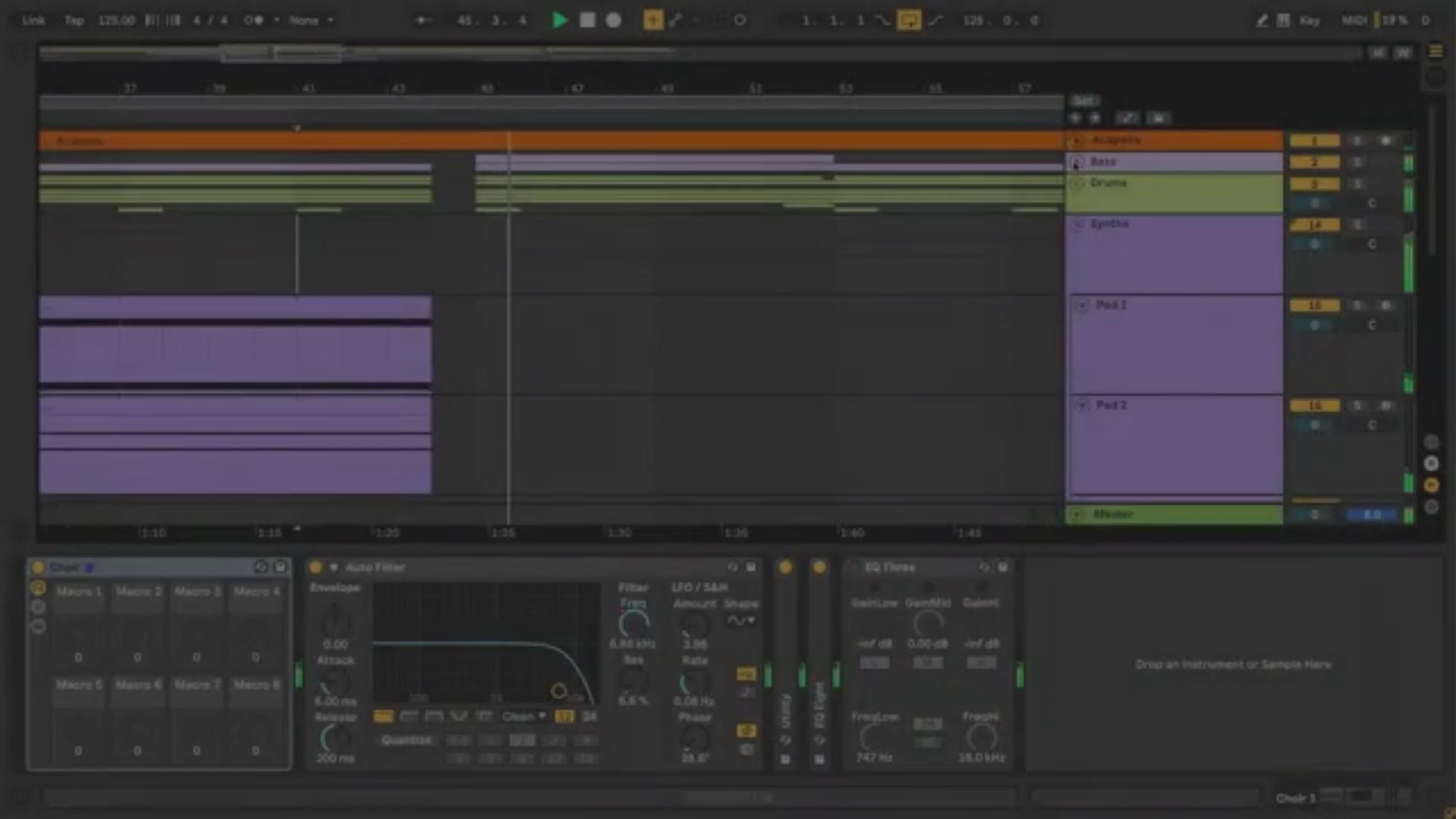Click the Drums track volume field
The height and width of the screenshot is (819, 1456).
(1315, 203)
